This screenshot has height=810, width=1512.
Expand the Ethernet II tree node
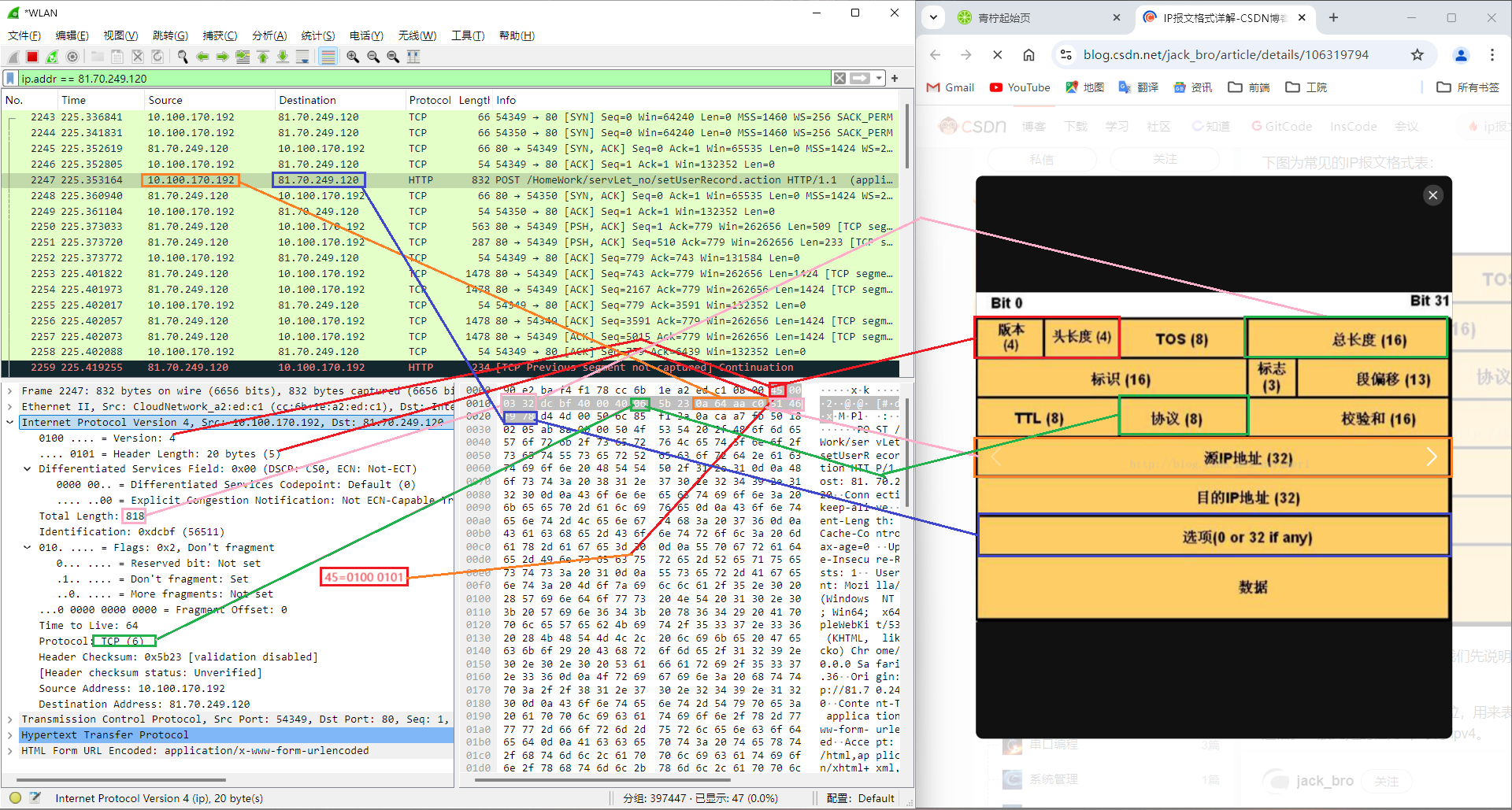[x=10, y=407]
